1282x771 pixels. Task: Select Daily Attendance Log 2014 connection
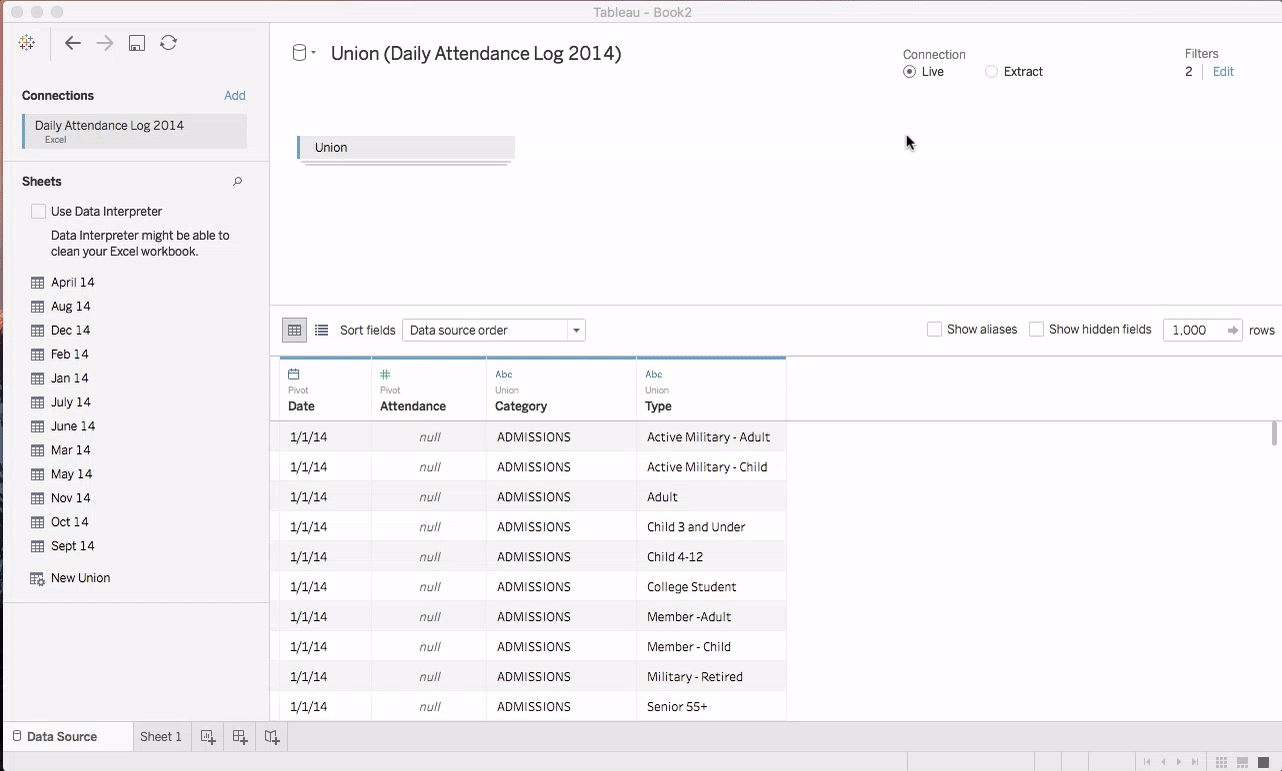(134, 131)
